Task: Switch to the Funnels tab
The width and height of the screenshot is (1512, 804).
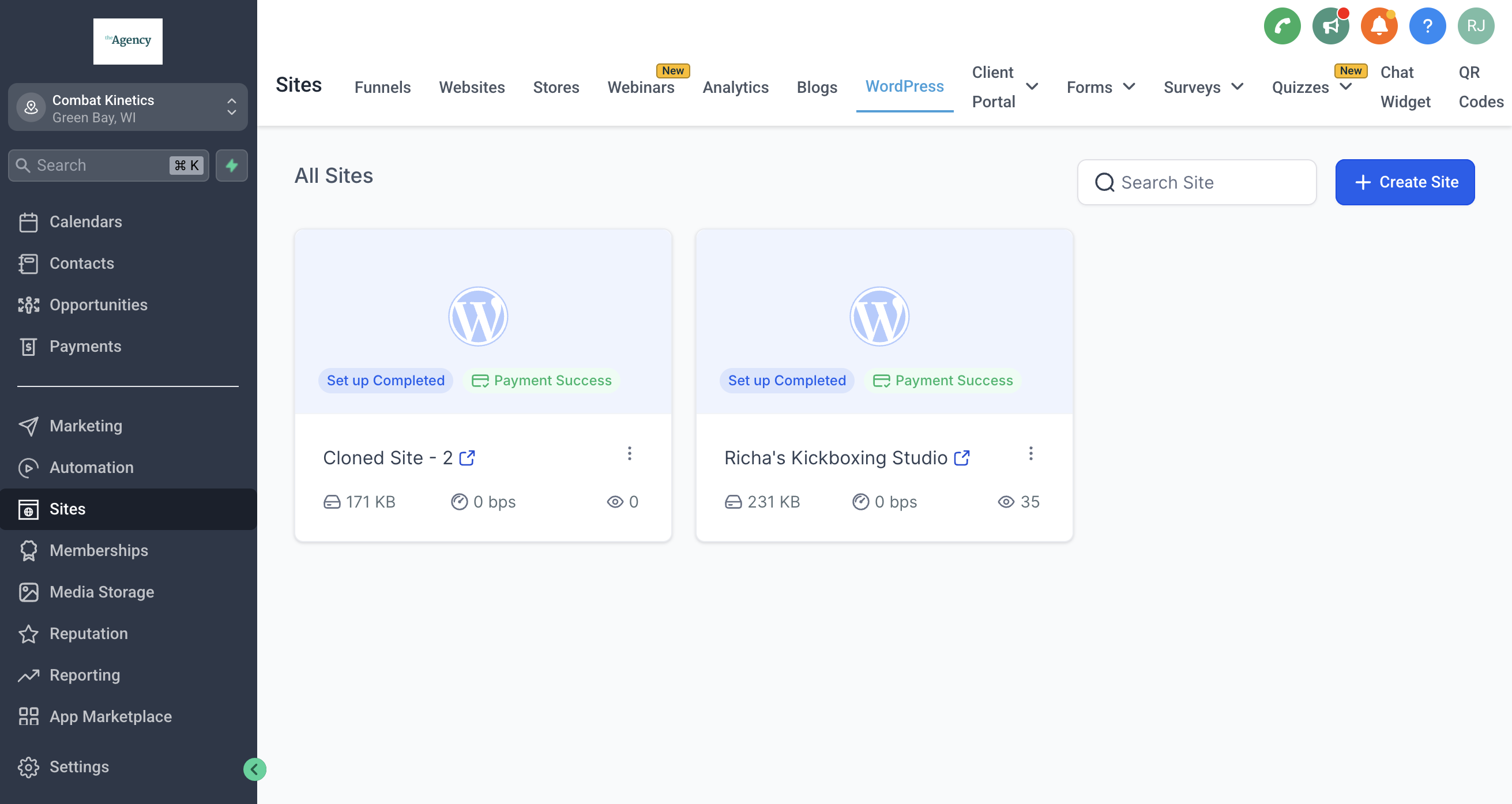Action: [382, 87]
